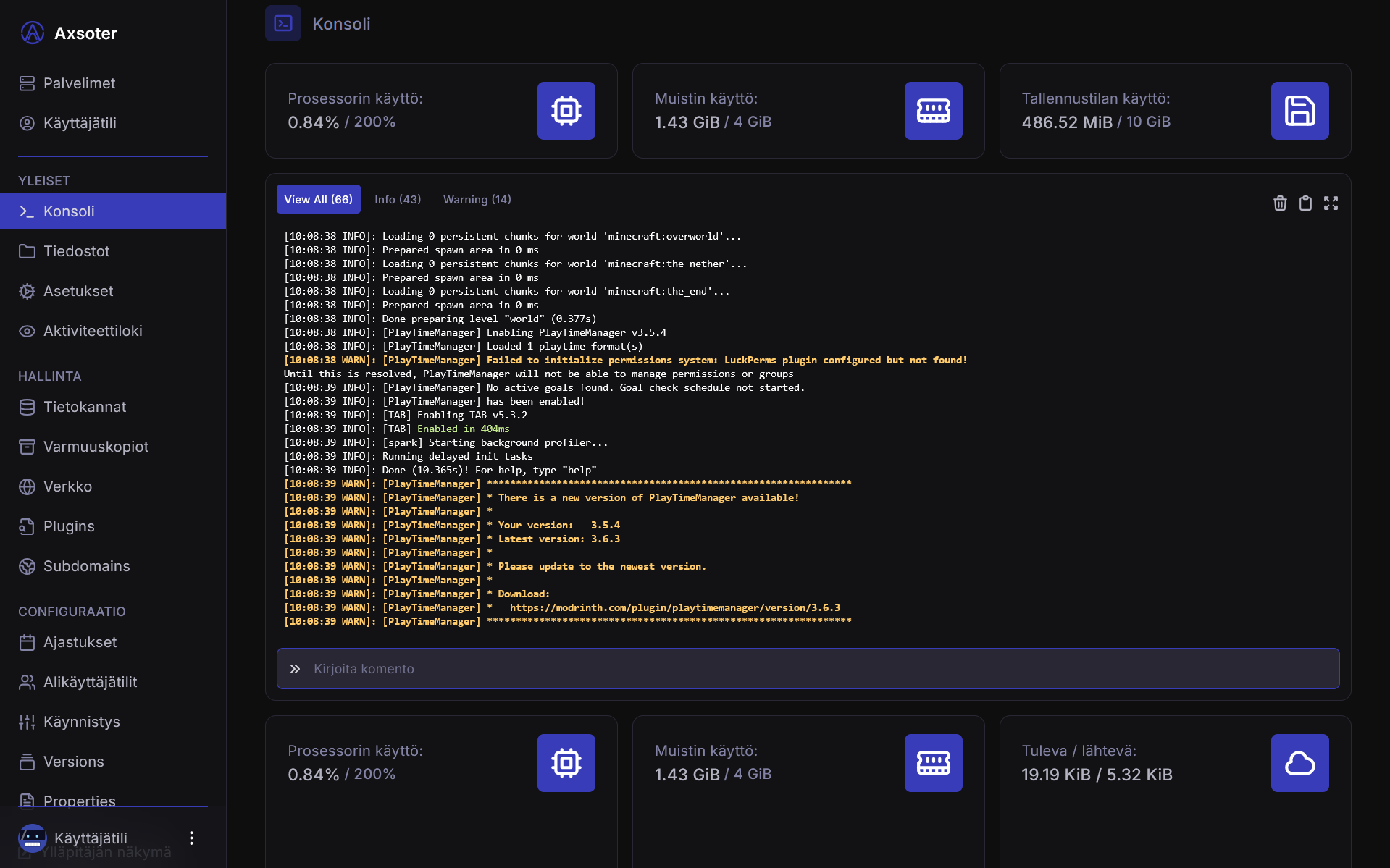Copy console output with clipboard icon

(1305, 203)
